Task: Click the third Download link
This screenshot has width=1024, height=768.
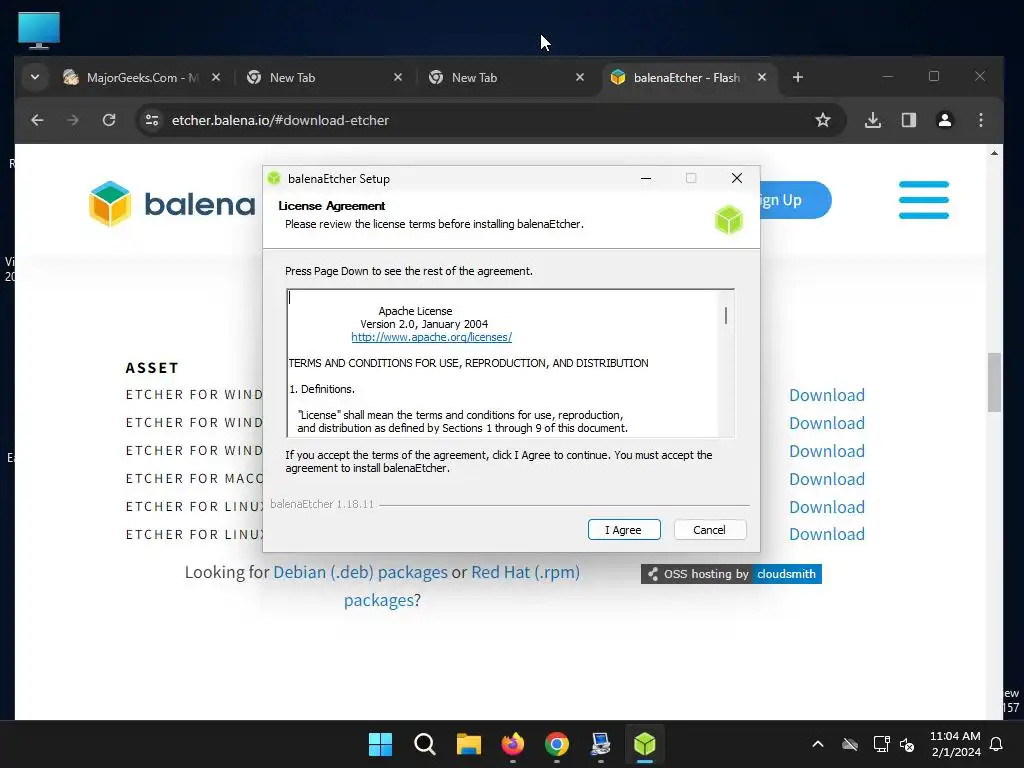Action: (827, 451)
